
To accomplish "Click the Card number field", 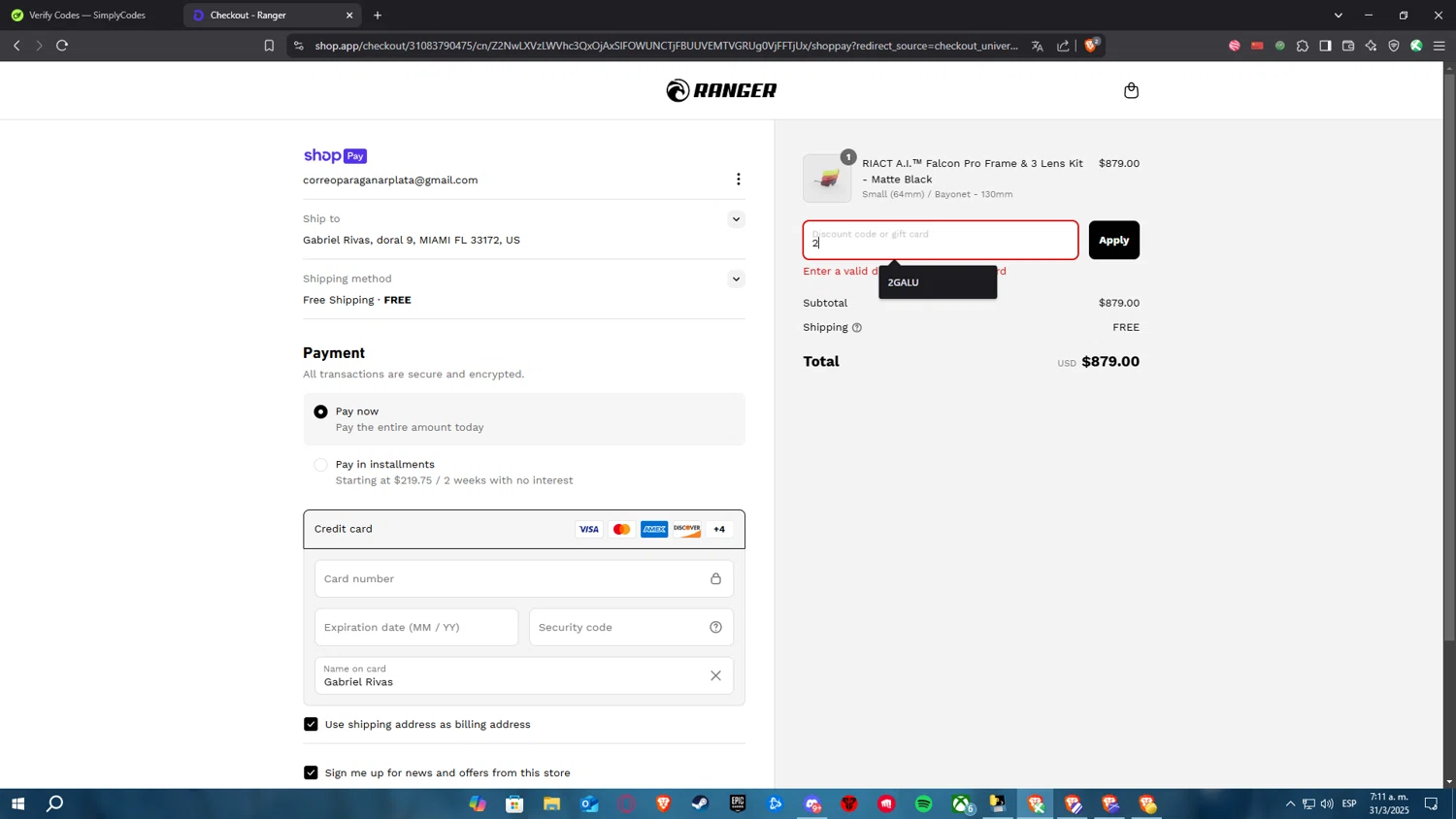I will coord(523,578).
